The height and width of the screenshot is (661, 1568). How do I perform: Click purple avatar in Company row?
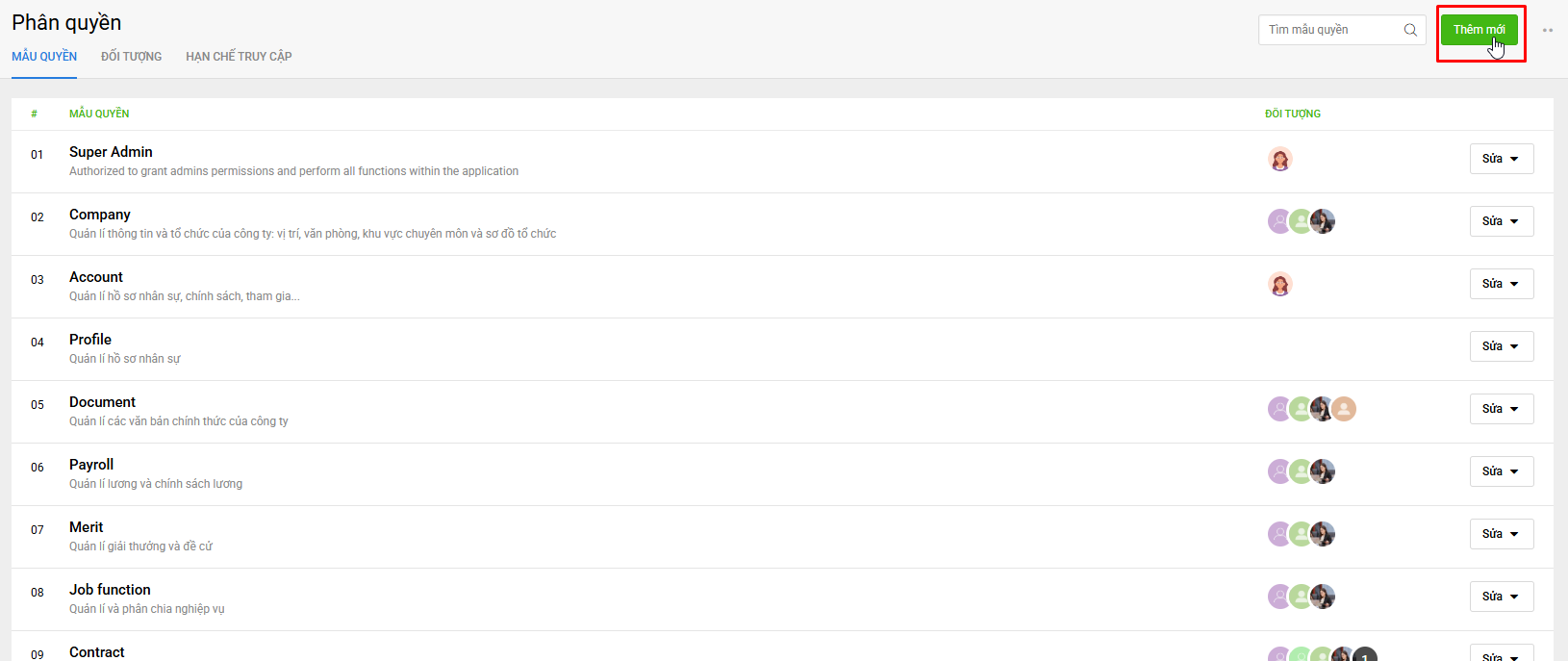coord(1277,221)
